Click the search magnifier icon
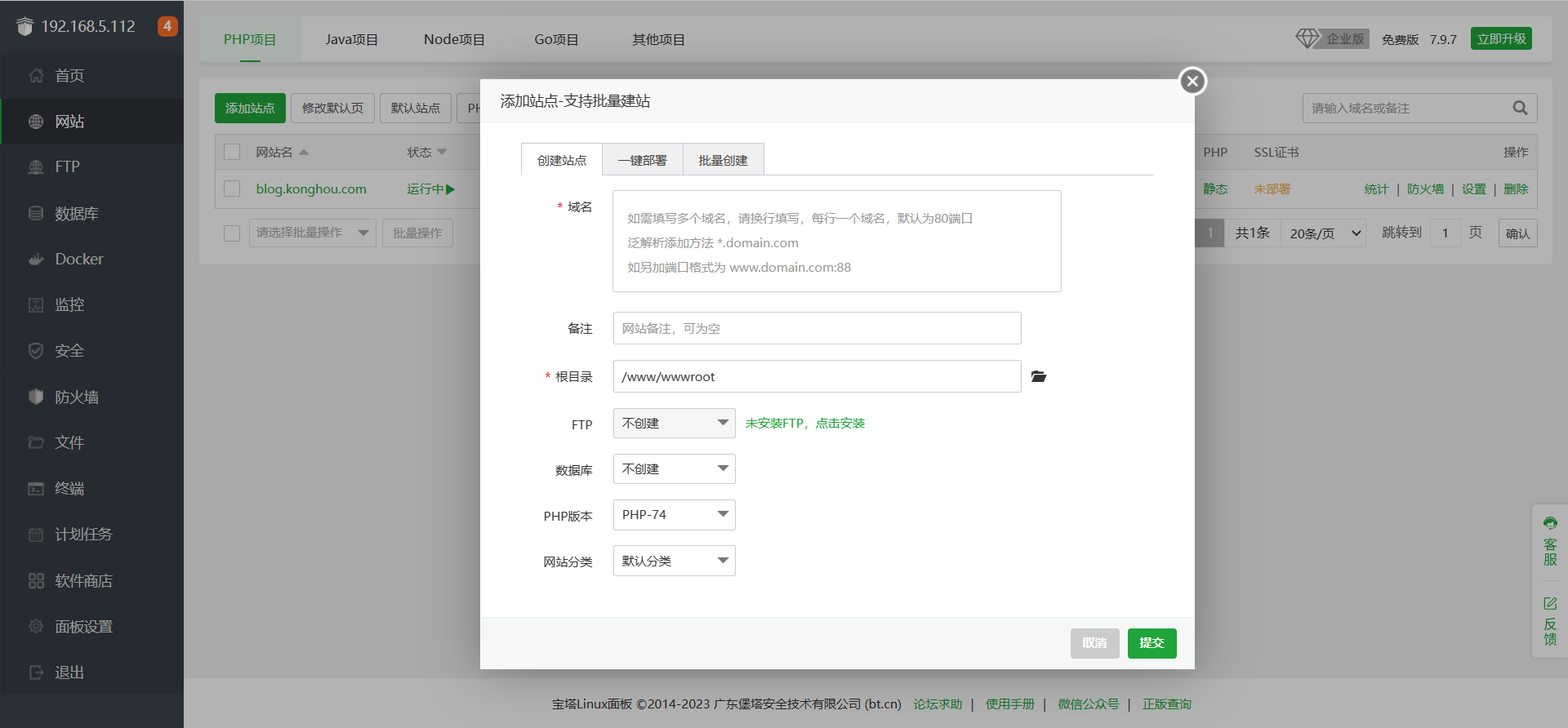This screenshot has width=1568, height=728. (1520, 108)
